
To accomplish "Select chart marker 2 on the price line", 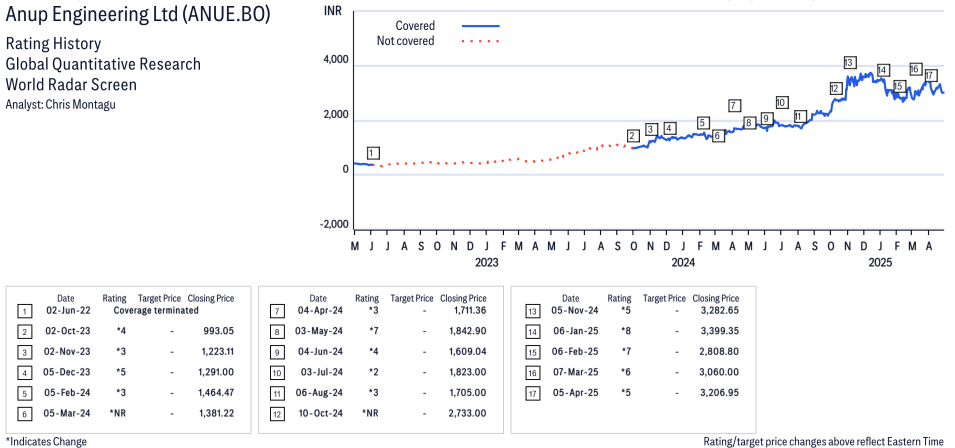I will coord(633,136).
